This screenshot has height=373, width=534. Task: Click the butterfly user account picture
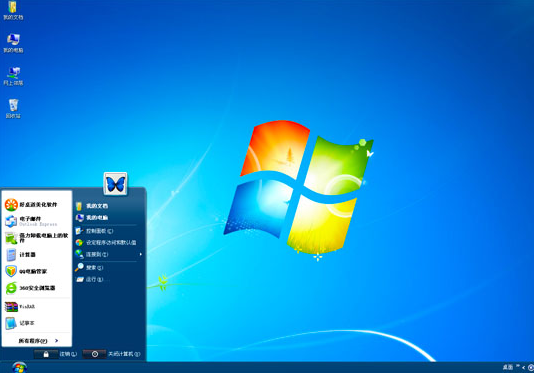[115, 184]
